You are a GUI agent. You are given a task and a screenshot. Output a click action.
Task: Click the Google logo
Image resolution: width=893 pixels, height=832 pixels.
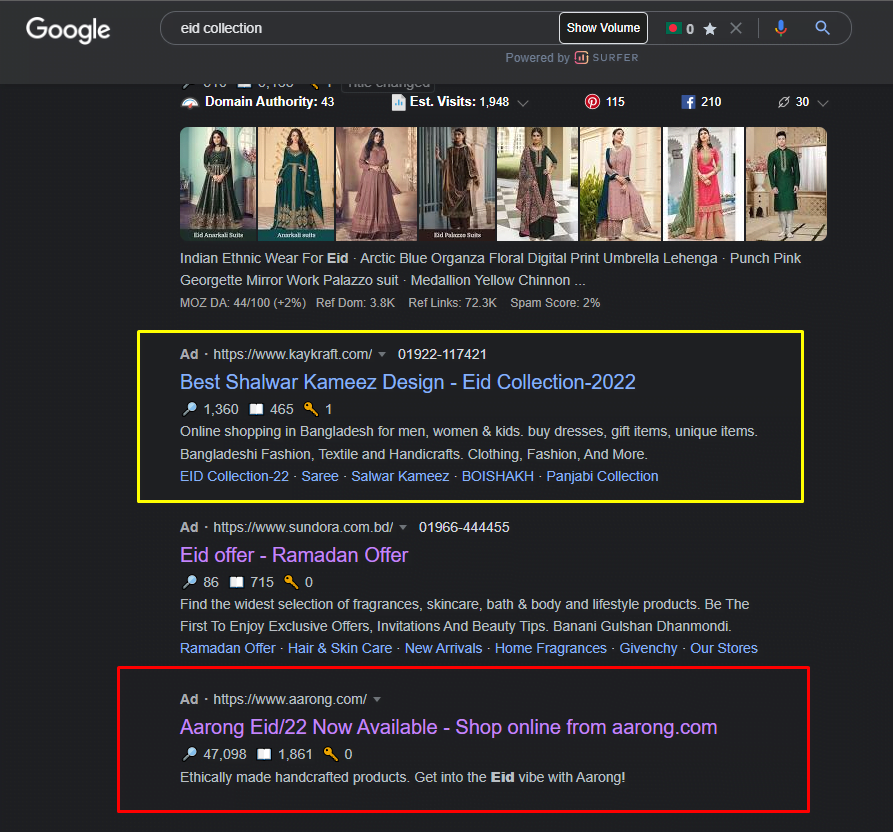click(68, 30)
